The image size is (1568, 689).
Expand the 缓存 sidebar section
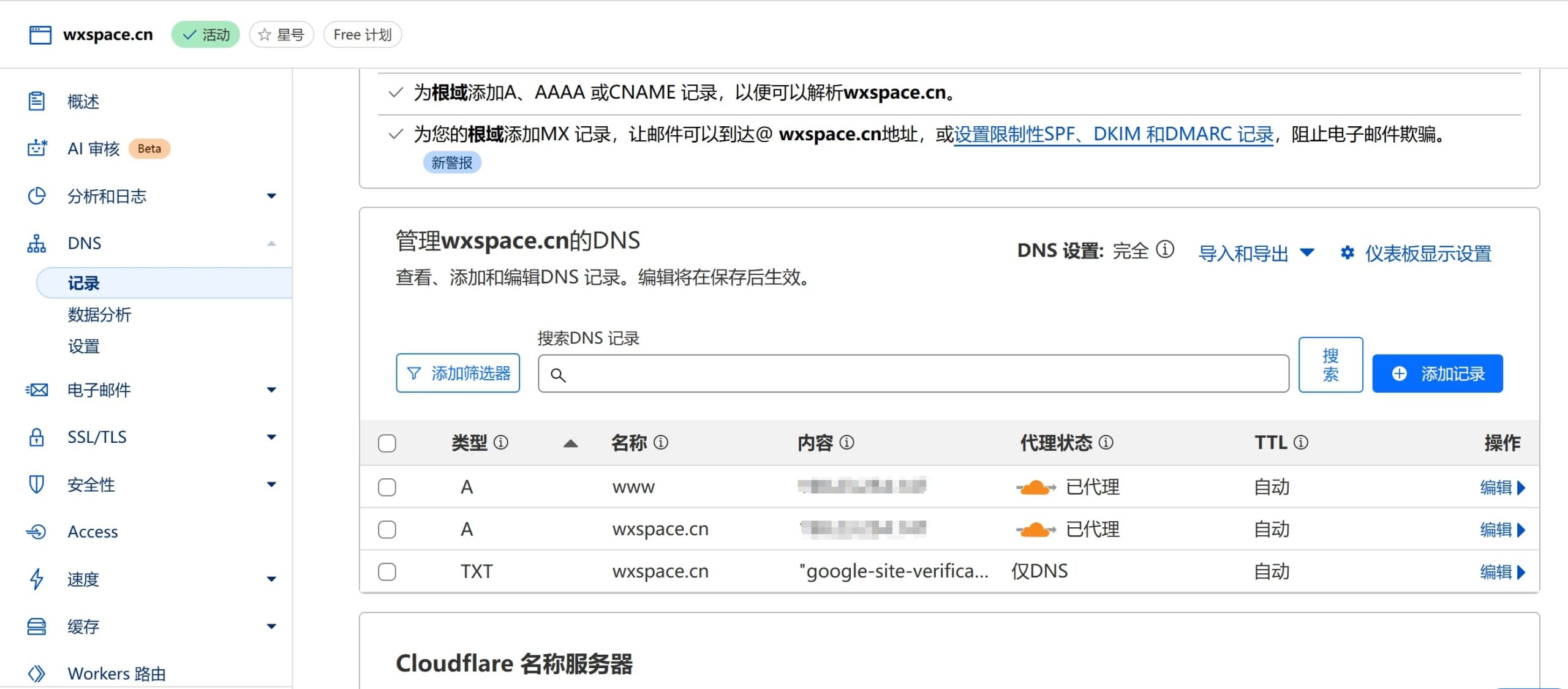coord(271,626)
